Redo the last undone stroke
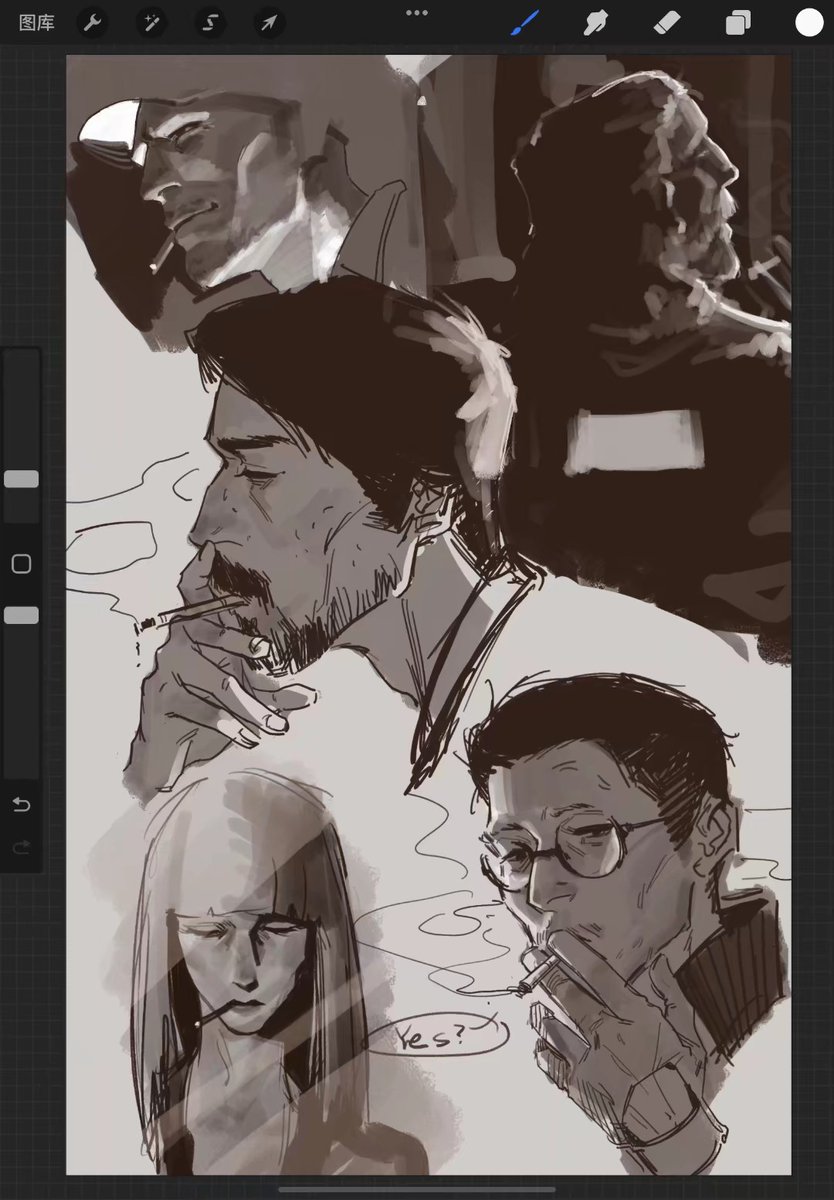The height and width of the screenshot is (1200, 834). (x=21, y=848)
